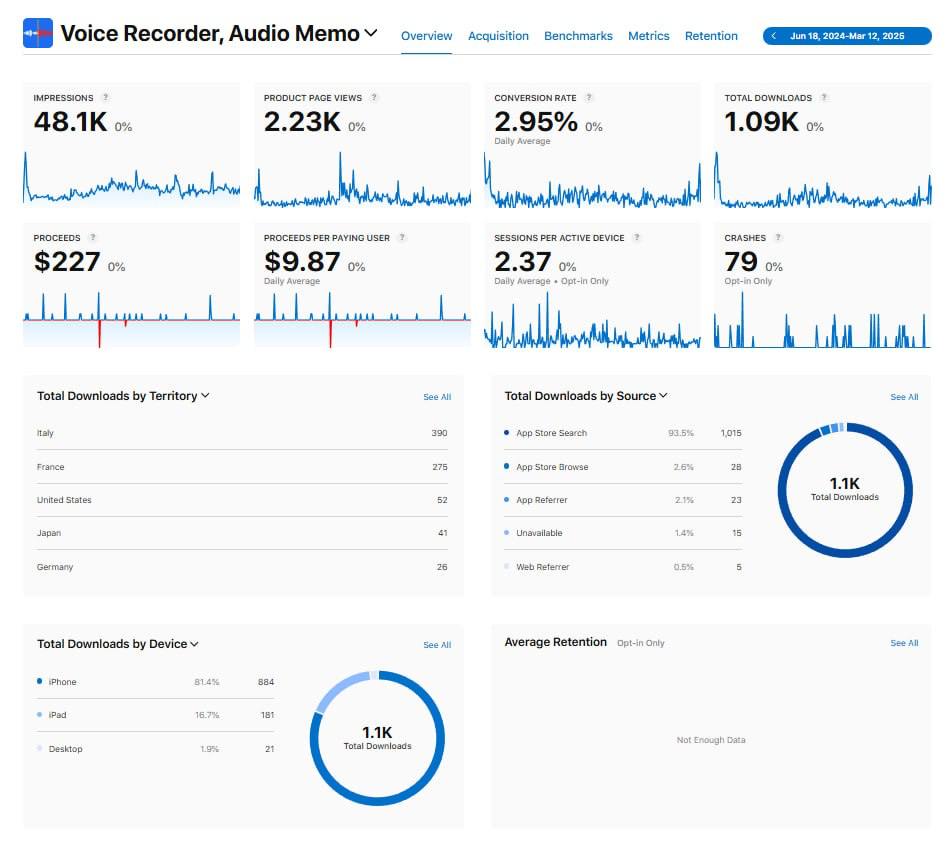Click See All for downloads by territory
The image size is (950, 850).
(437, 397)
